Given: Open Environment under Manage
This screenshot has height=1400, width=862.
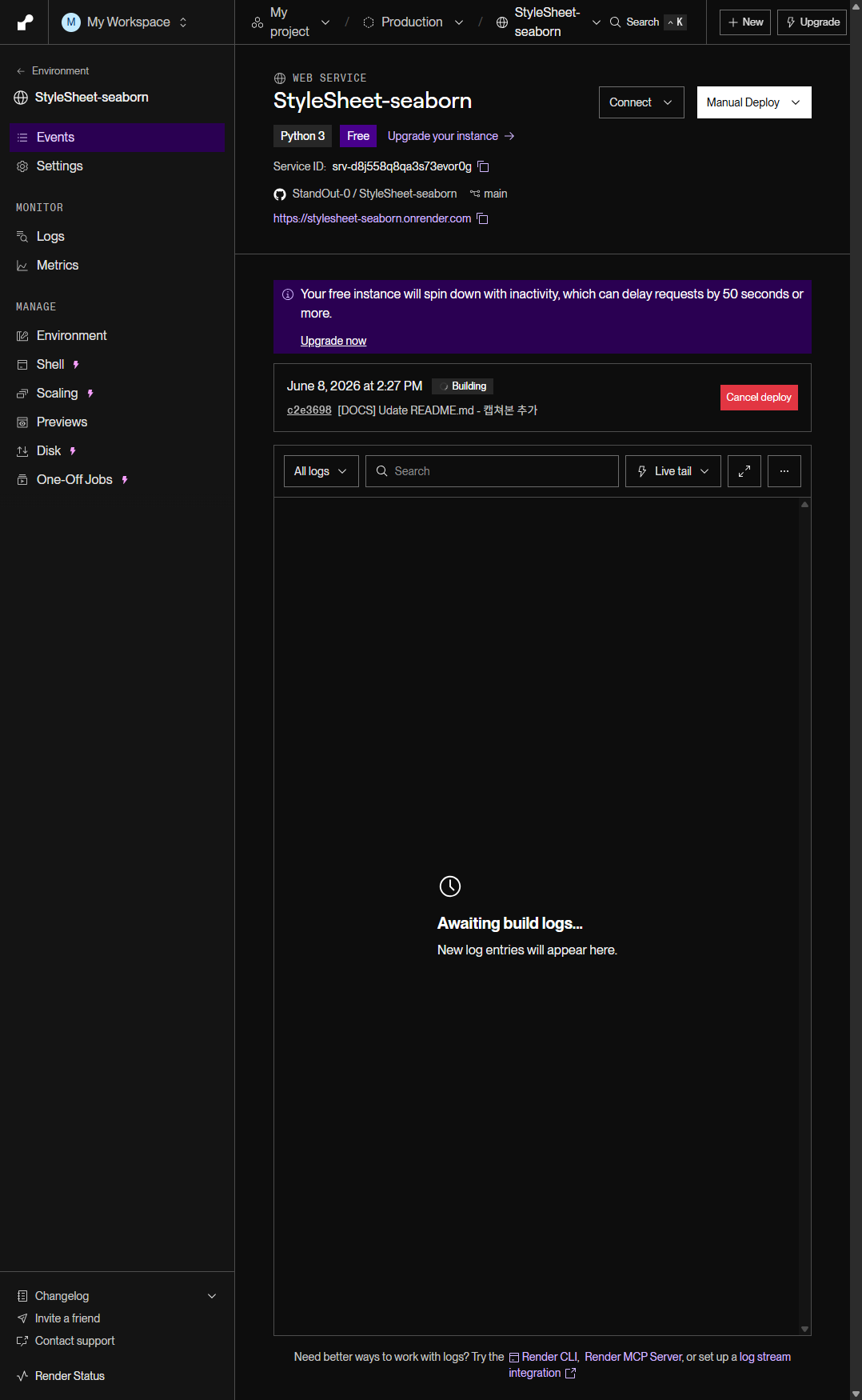Looking at the screenshot, I should coord(117,336).
